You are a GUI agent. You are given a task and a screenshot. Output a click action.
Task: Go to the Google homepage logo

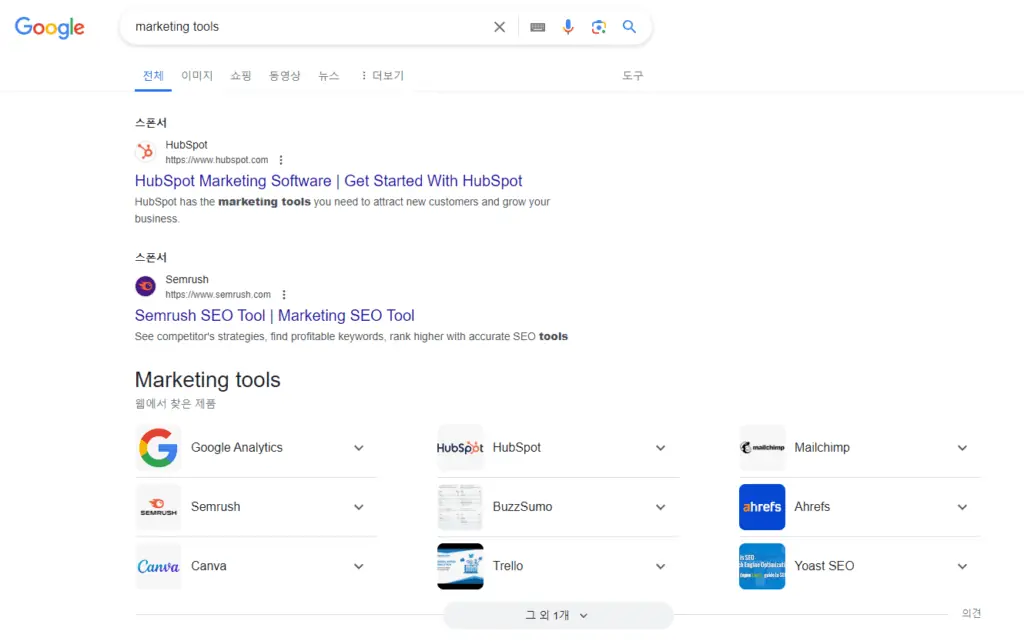[x=50, y=27]
